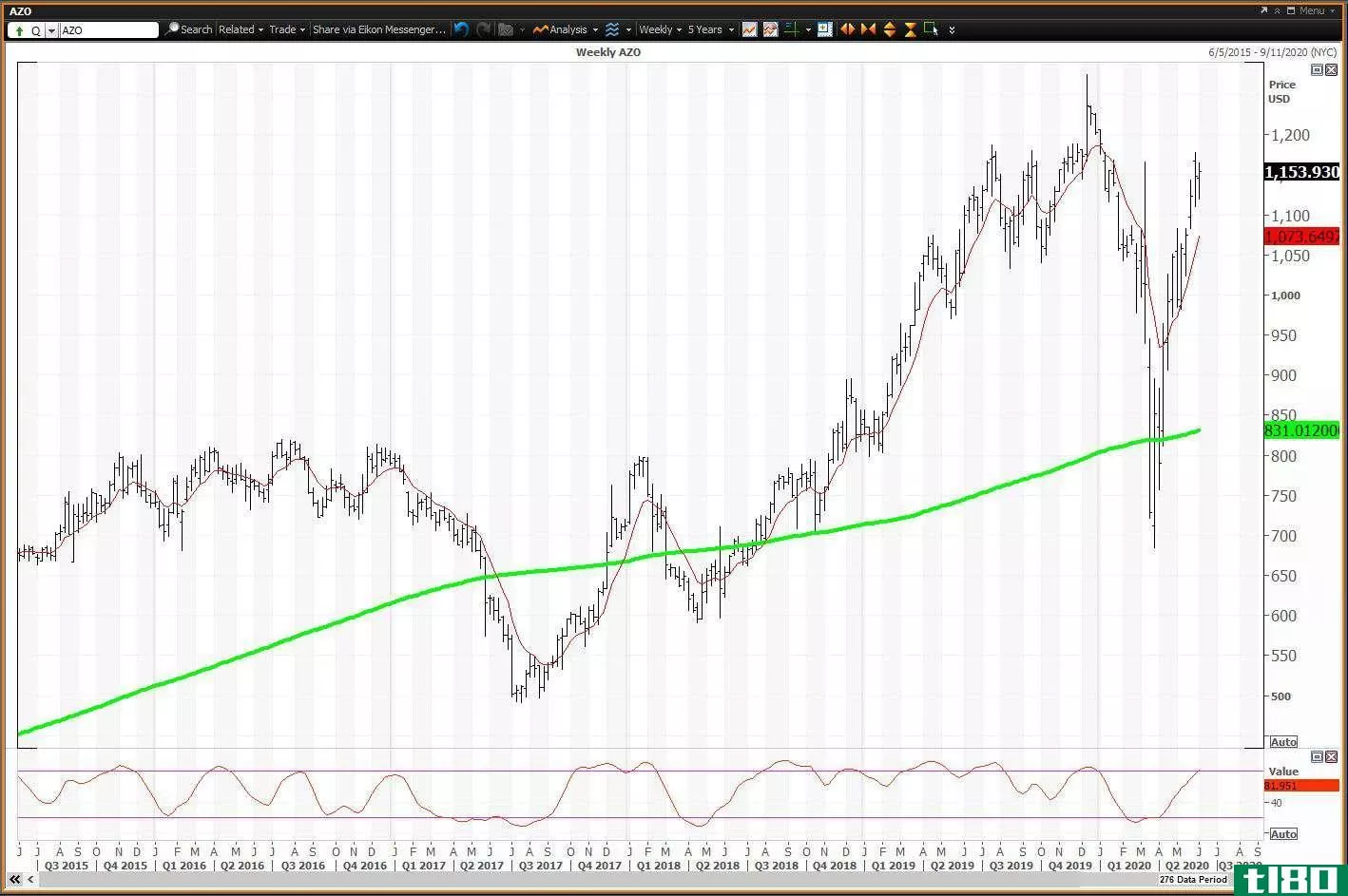Viewport: 1348px width, 896px height.
Task: Click the Price USD axis header
Action: (1281, 91)
